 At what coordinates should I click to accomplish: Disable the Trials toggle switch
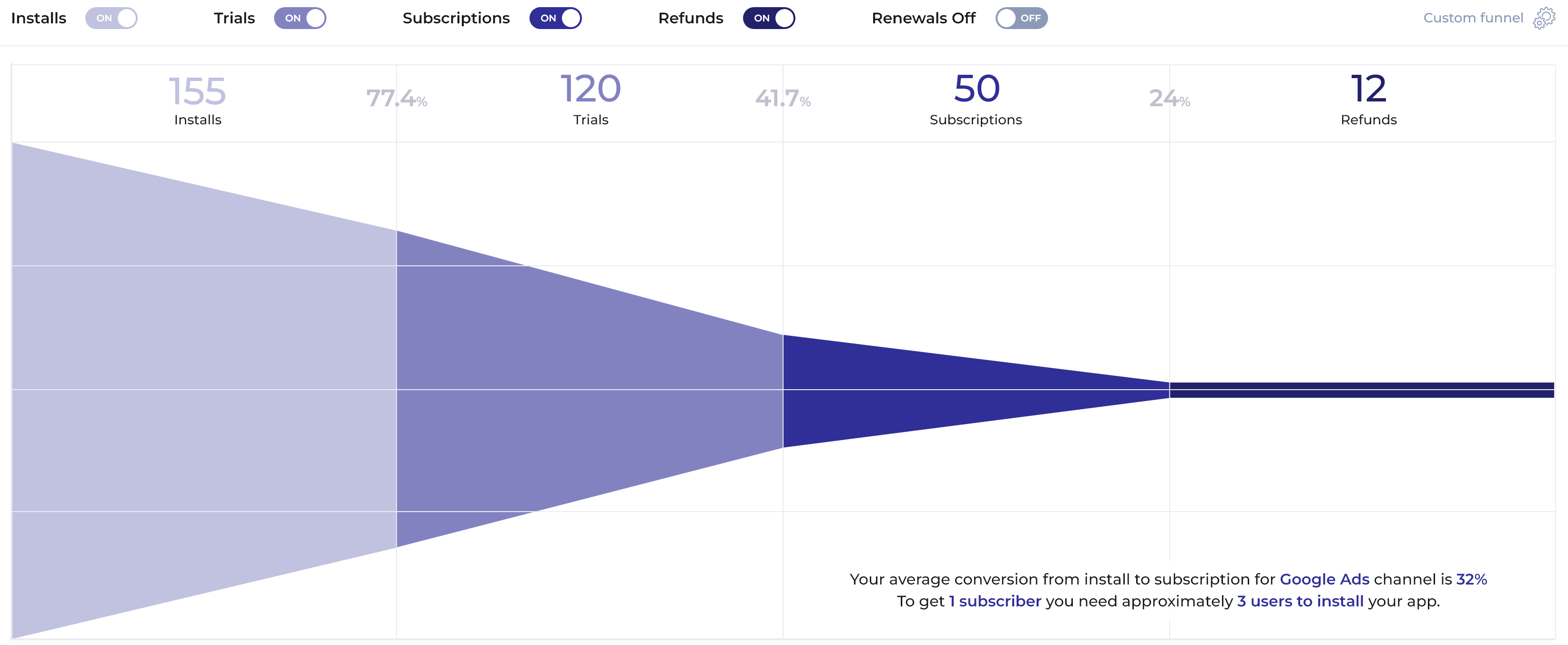pos(300,18)
